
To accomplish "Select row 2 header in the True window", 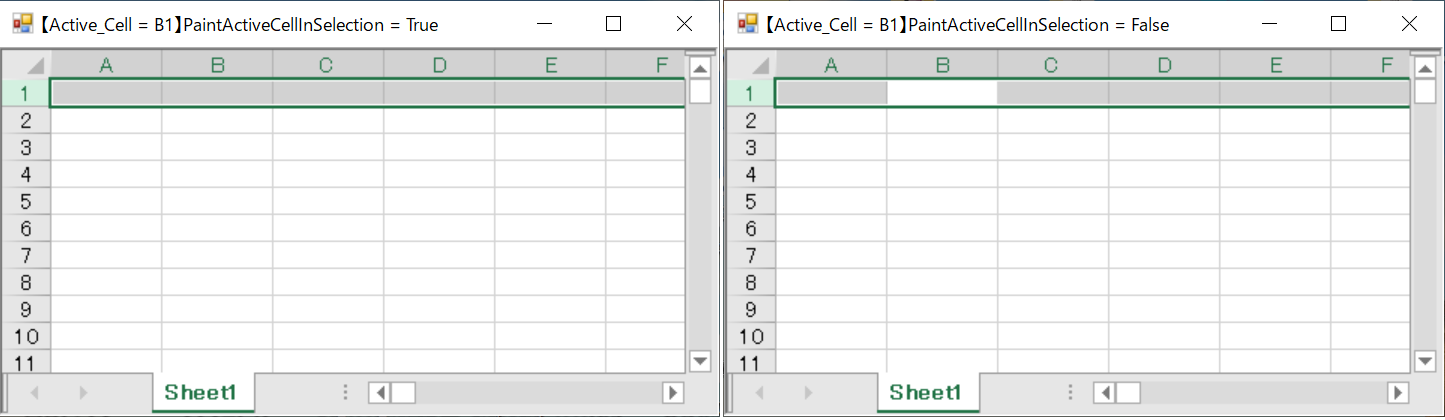I will (x=26, y=120).
